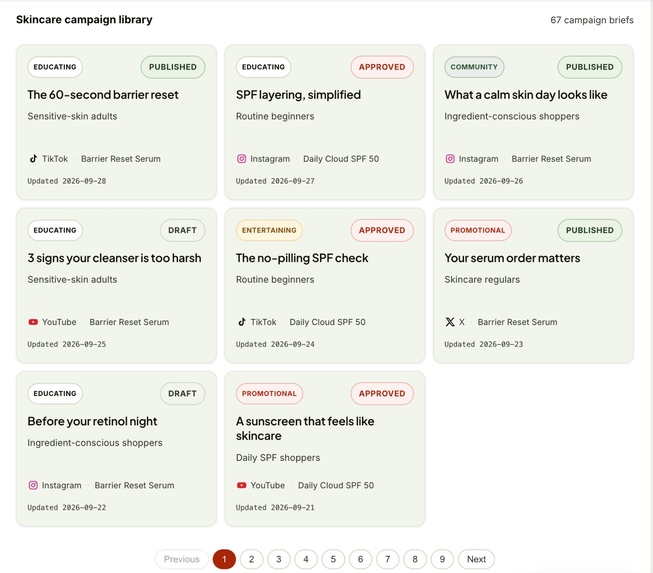Viewport: 653px width, 573px height.
Task: Click 'Daily SPF shoppers' audience text
Action: pos(278,458)
